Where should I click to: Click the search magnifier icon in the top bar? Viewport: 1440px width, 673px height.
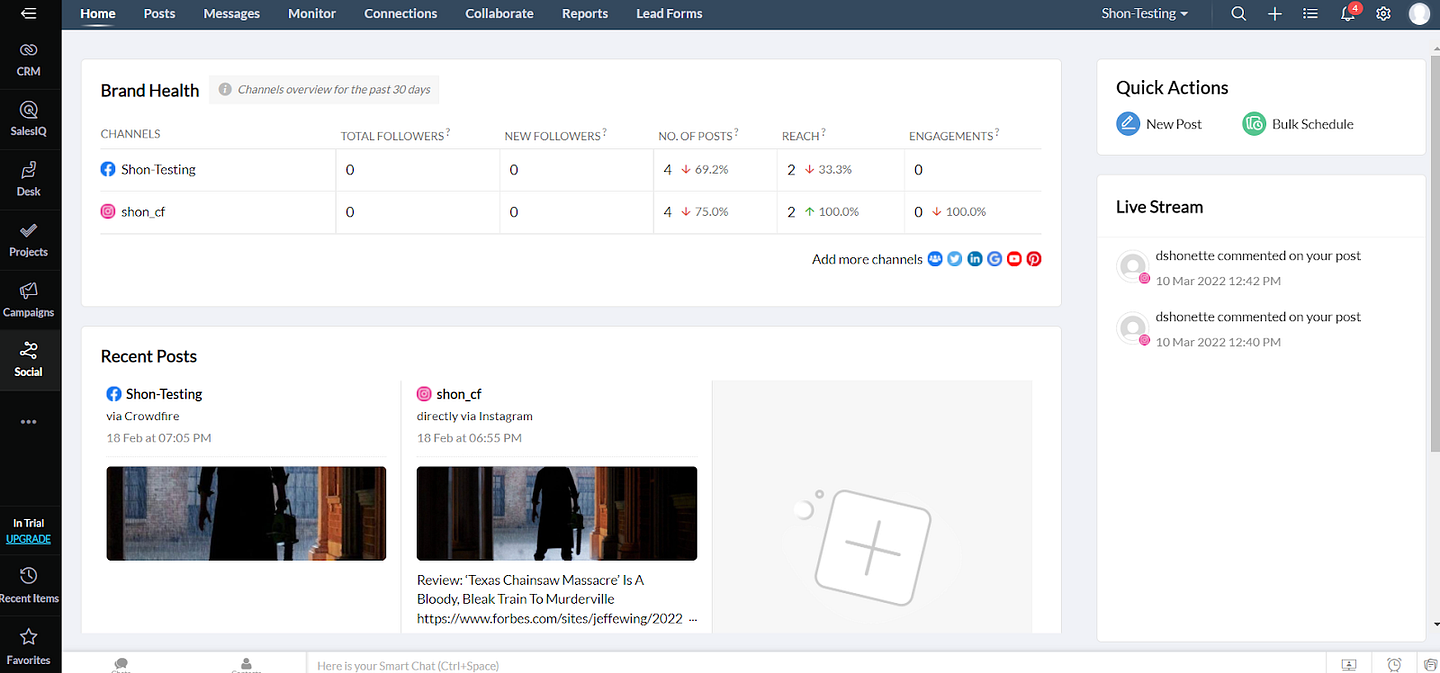1239,14
